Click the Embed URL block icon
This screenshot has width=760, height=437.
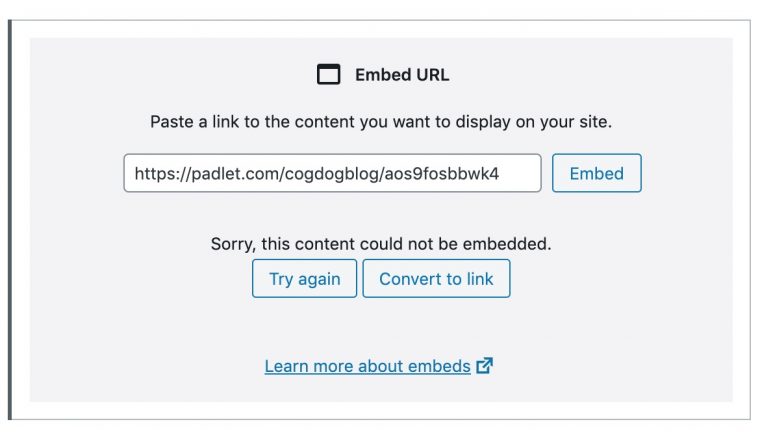pyautogui.click(x=328, y=75)
